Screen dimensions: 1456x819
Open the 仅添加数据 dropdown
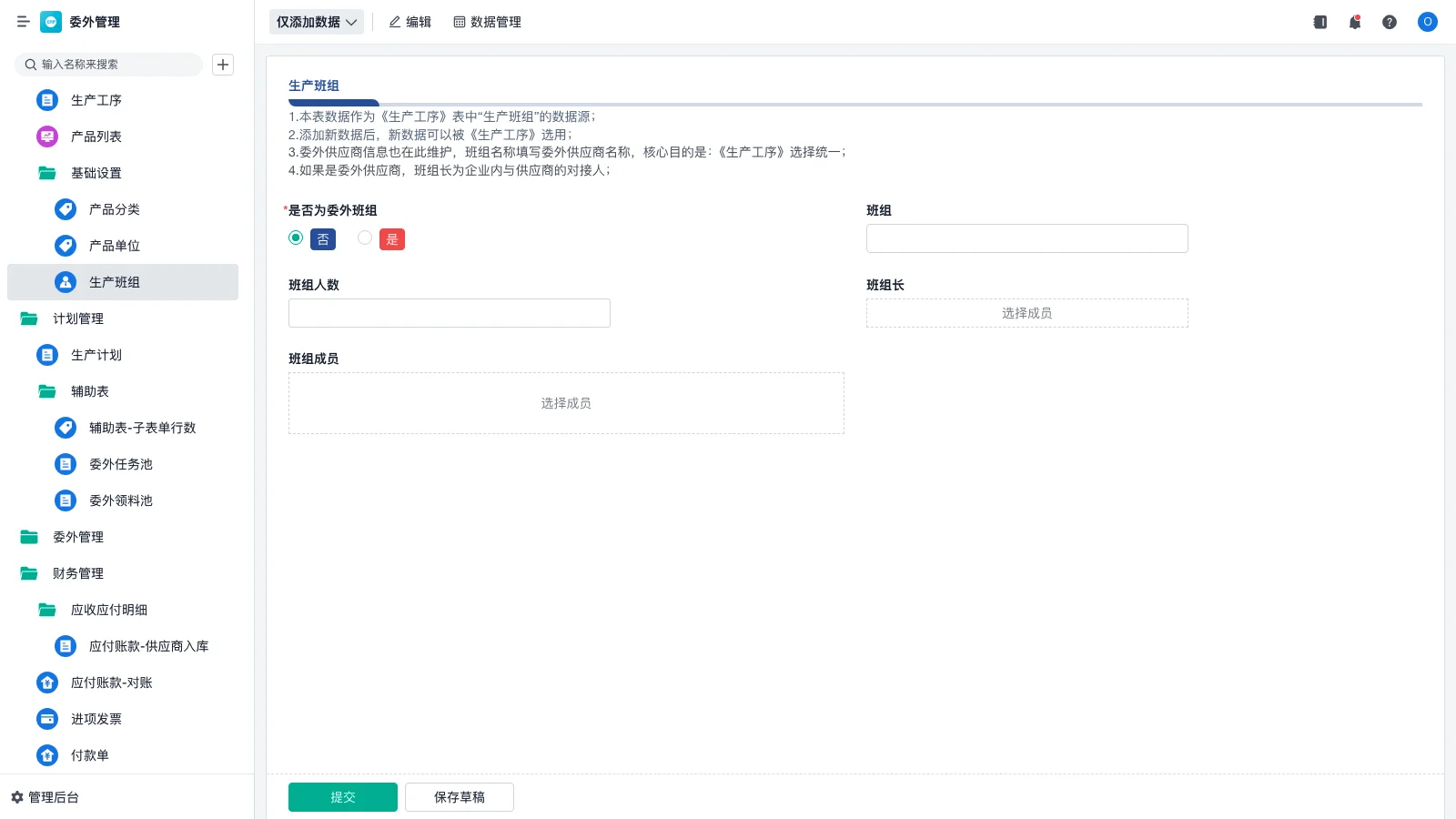point(316,22)
